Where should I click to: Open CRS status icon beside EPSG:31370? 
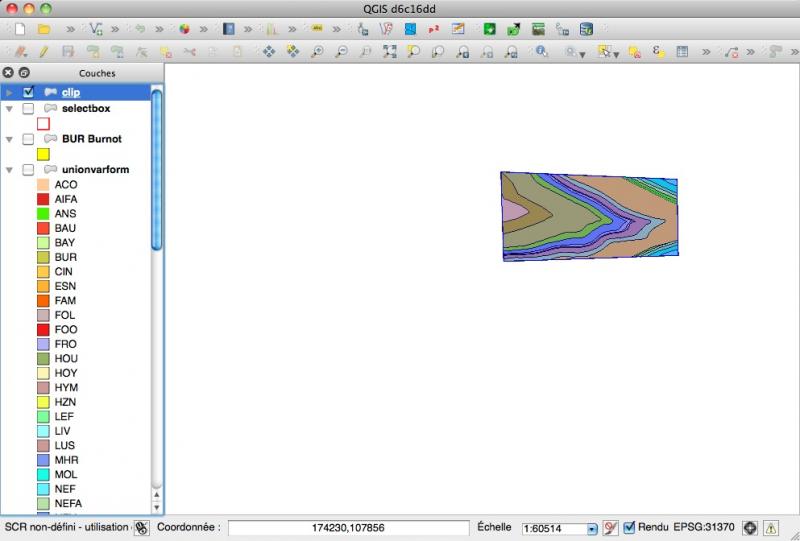749,527
